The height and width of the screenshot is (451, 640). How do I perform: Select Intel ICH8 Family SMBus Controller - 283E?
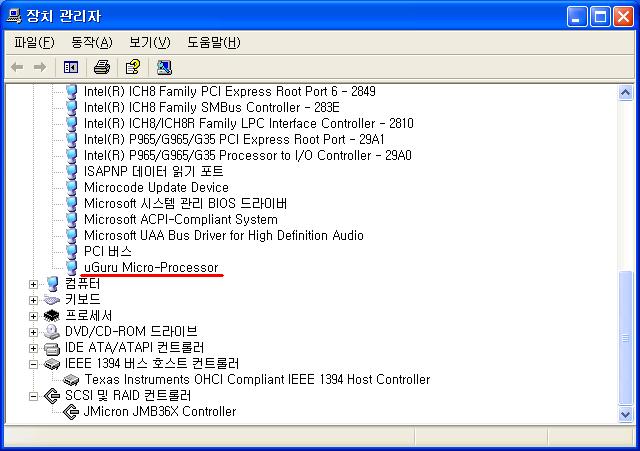(211, 107)
